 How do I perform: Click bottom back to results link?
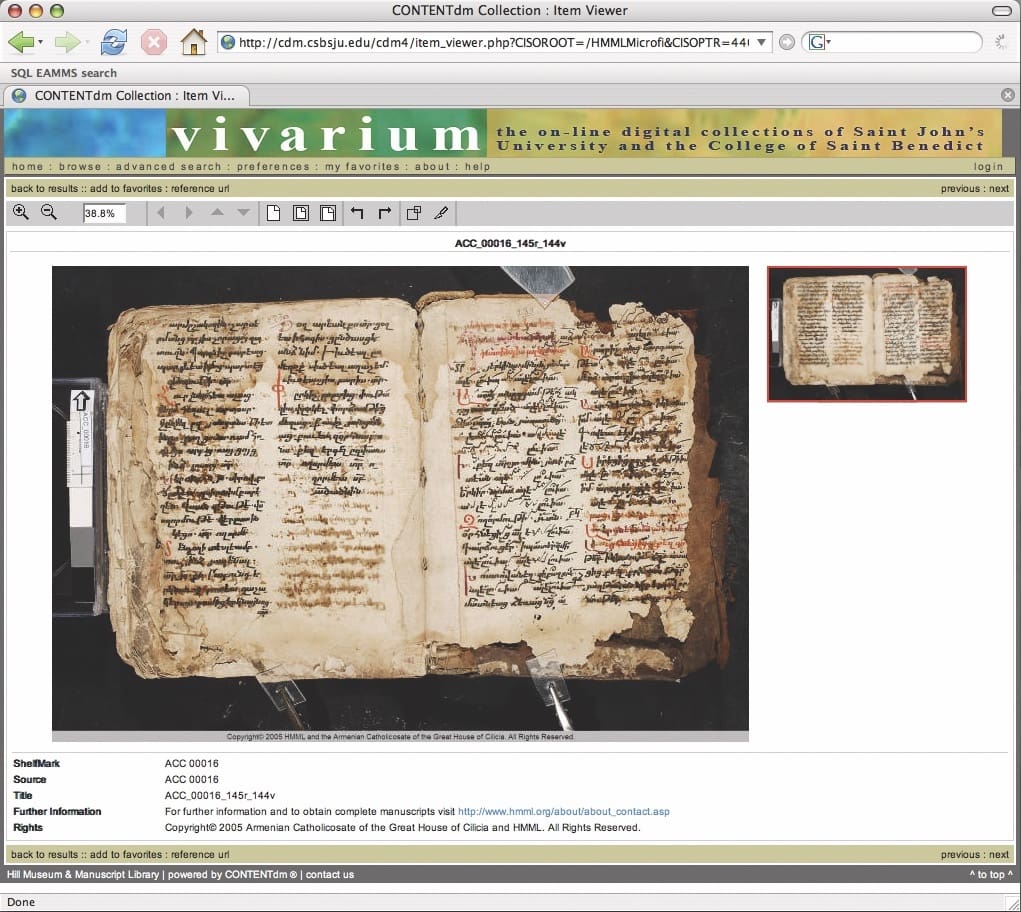pos(44,854)
